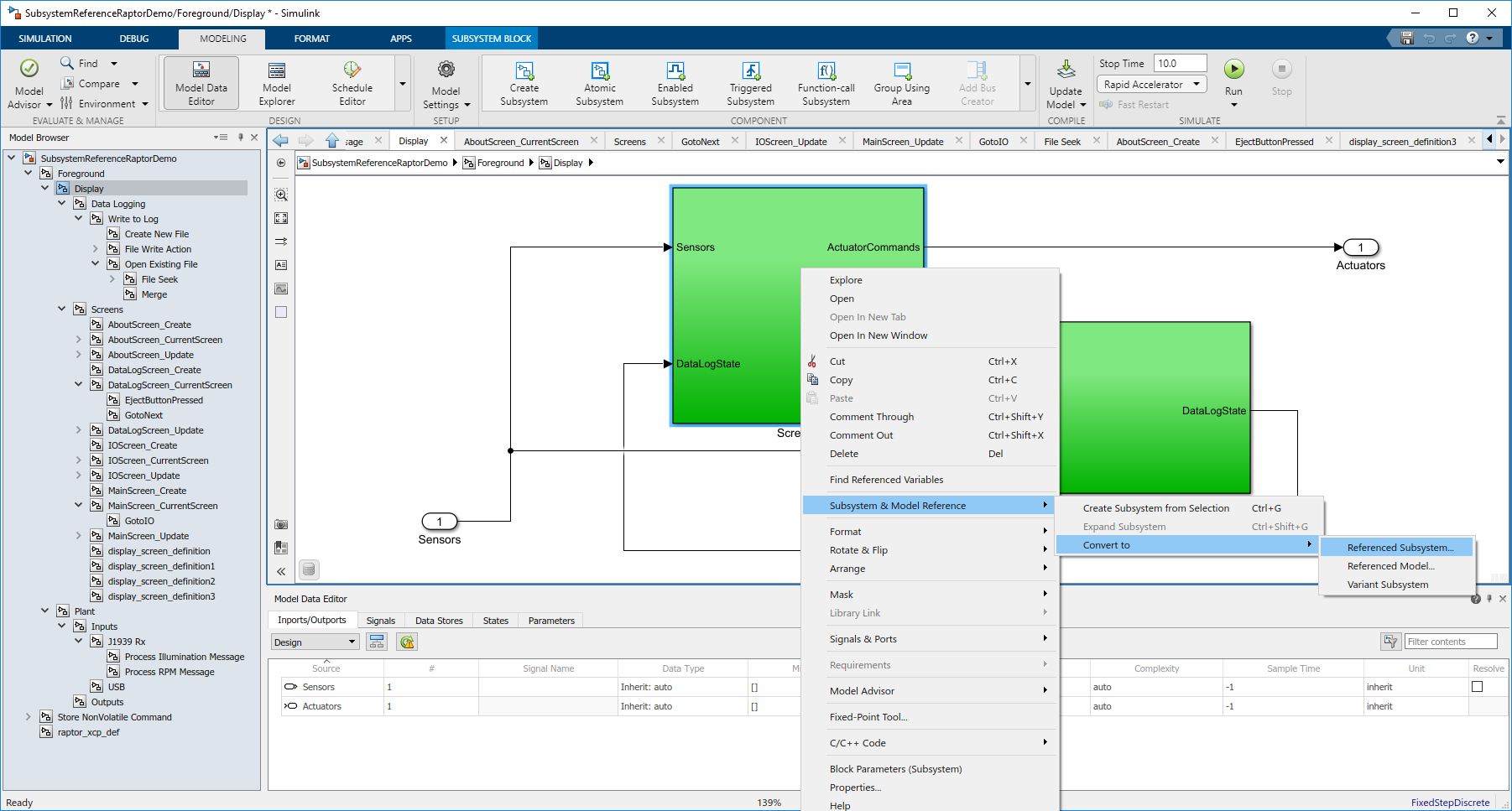Image resolution: width=1512 pixels, height=811 pixels.
Task: Click the Annotation text palette icon
Action: (281, 265)
